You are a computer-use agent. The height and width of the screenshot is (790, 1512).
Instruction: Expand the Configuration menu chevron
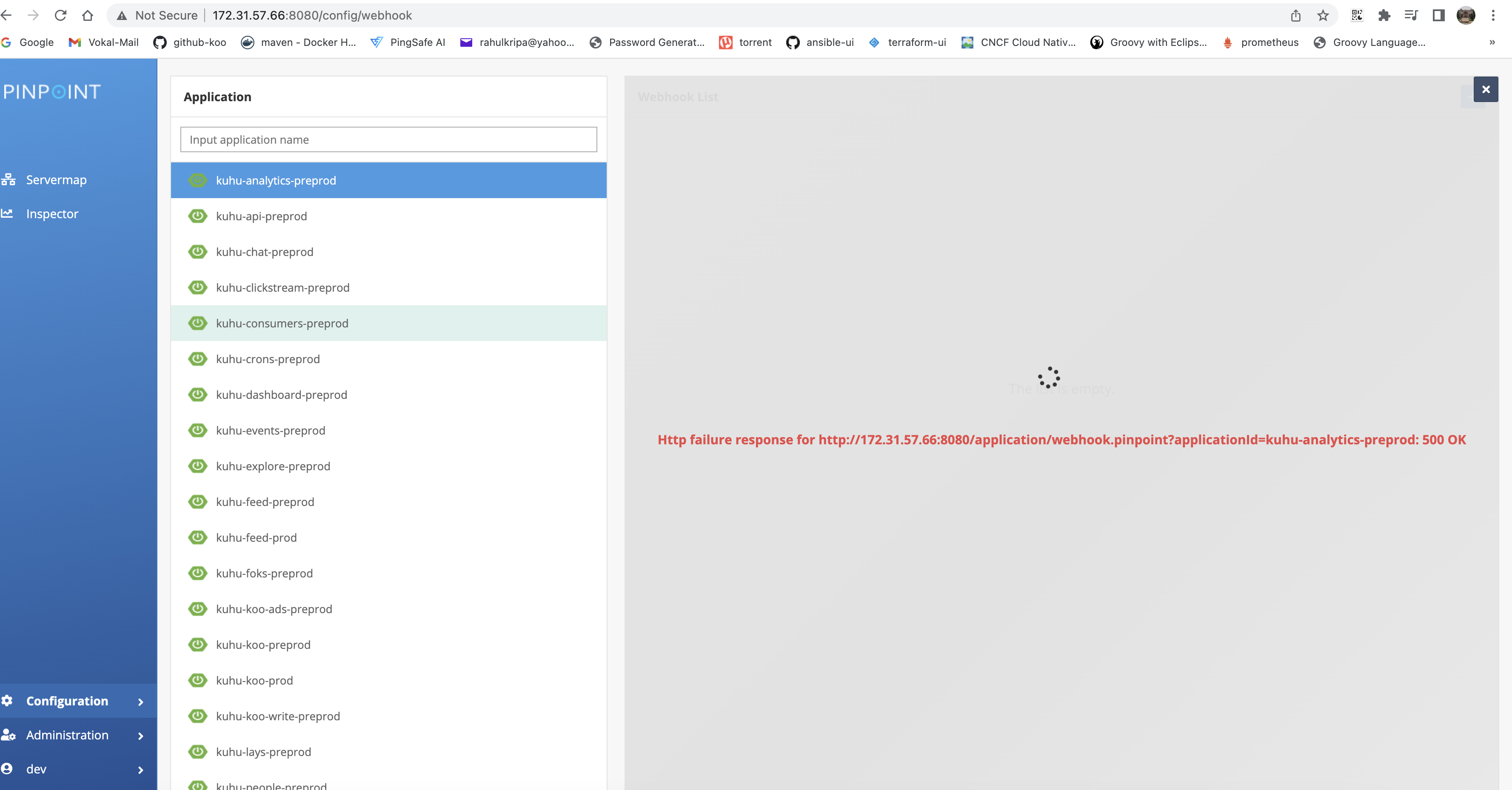[140, 702]
